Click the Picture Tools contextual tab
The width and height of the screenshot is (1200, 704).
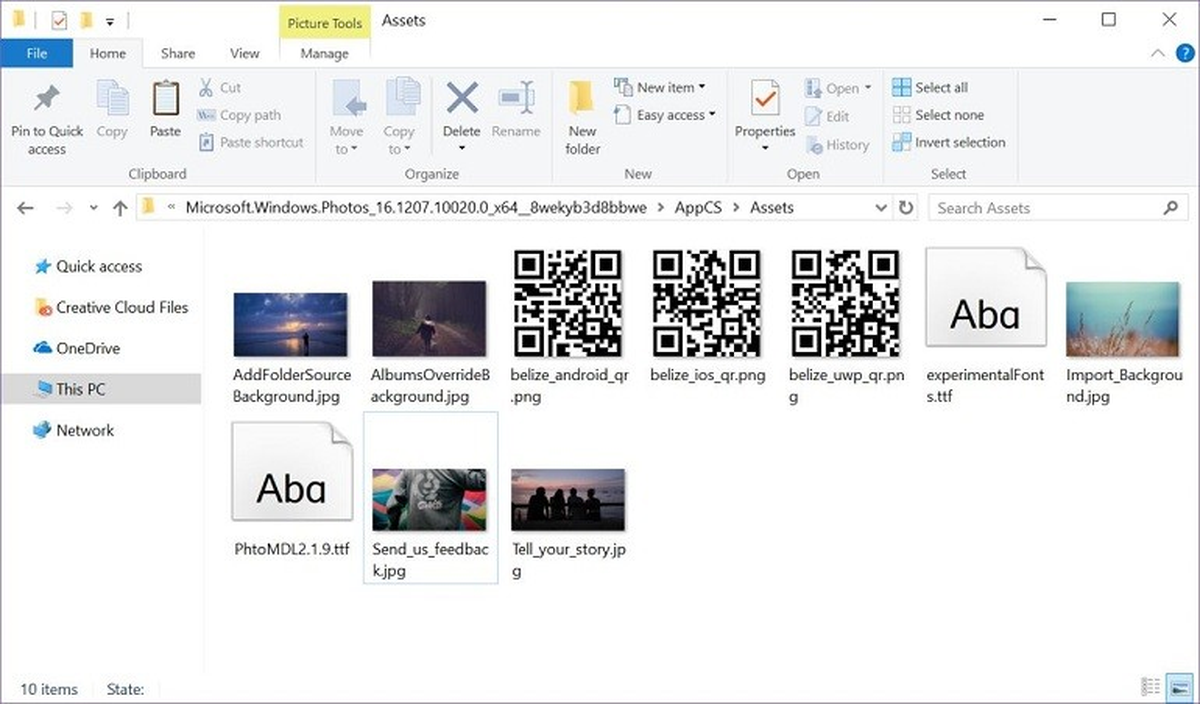[325, 22]
